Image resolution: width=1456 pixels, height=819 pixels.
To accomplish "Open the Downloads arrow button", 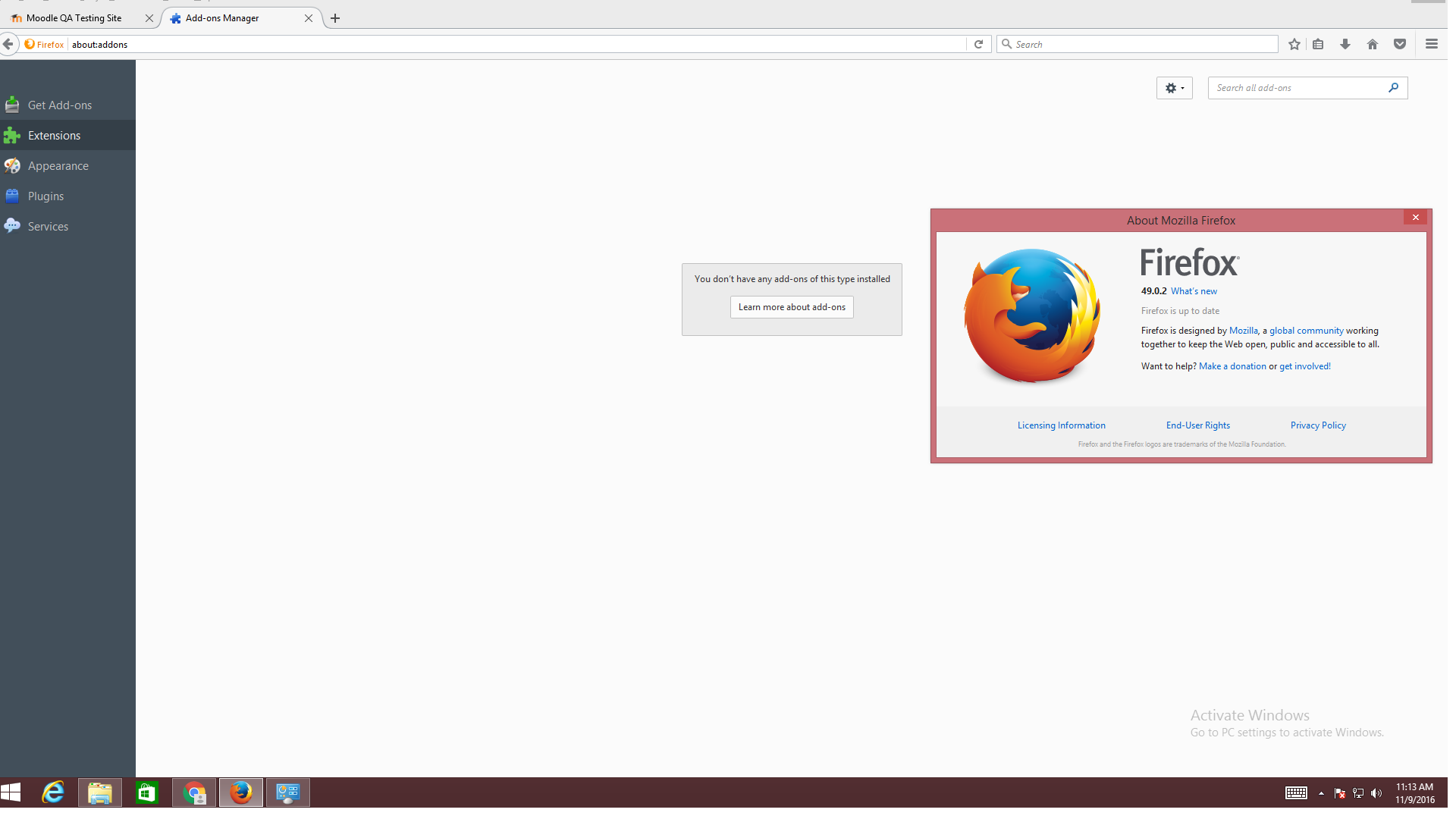I will click(x=1345, y=44).
